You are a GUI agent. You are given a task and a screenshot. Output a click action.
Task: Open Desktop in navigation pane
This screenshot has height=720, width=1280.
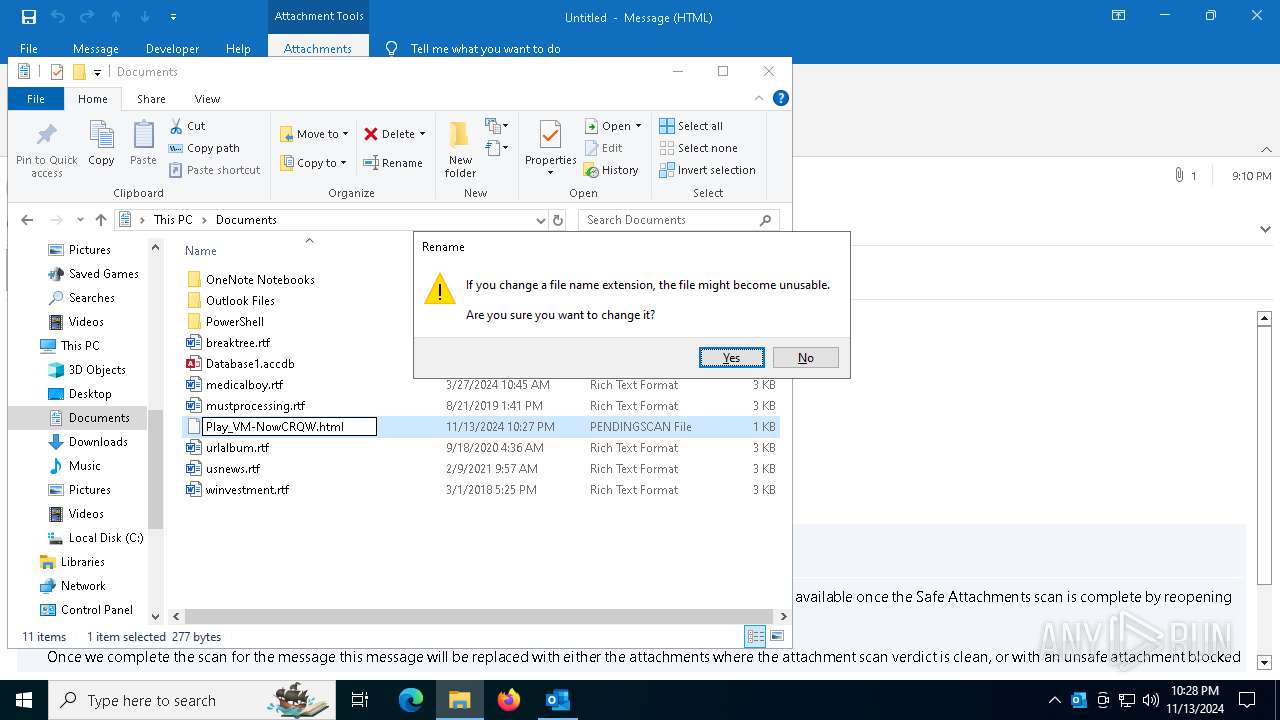click(80, 394)
